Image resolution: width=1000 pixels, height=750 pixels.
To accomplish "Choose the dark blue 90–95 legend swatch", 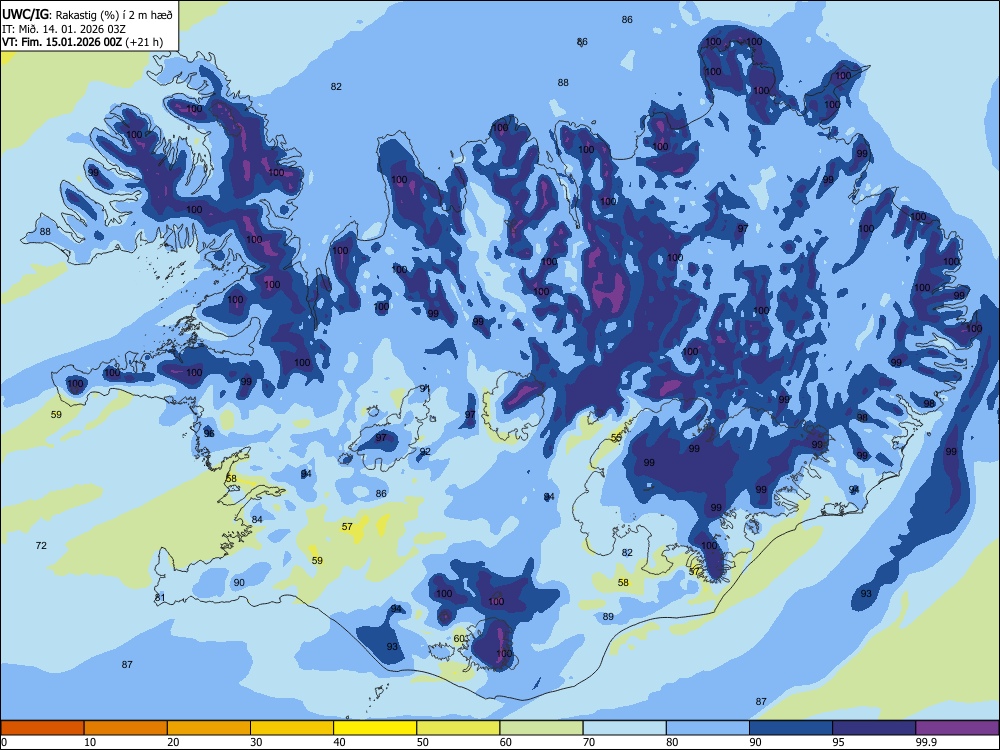I will (x=791, y=728).
